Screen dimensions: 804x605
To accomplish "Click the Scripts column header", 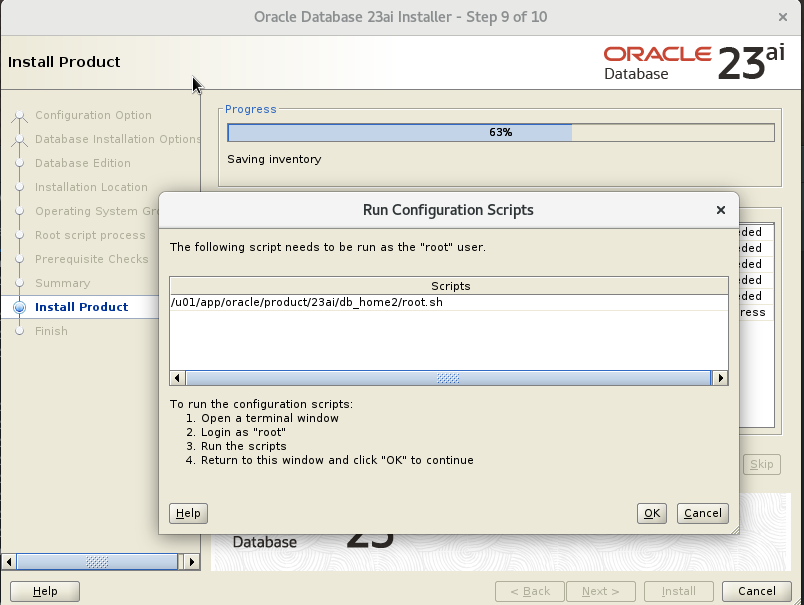I will [449, 286].
